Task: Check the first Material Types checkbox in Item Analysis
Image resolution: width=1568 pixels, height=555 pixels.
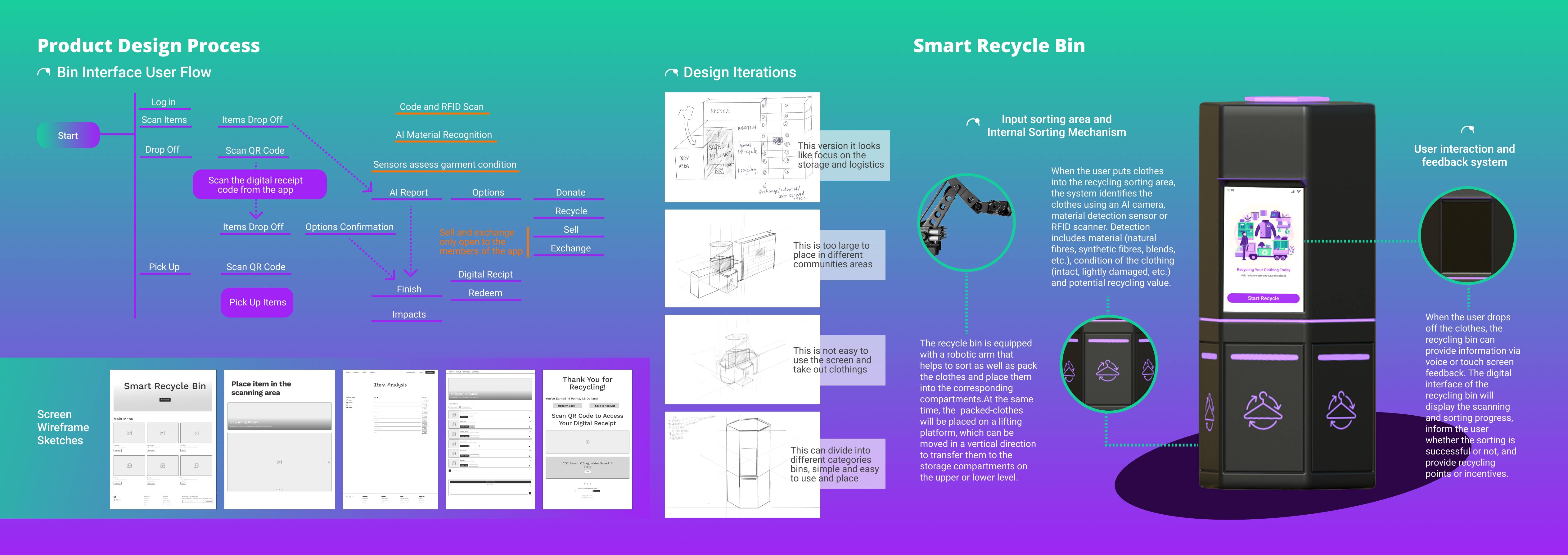Action: point(347,400)
